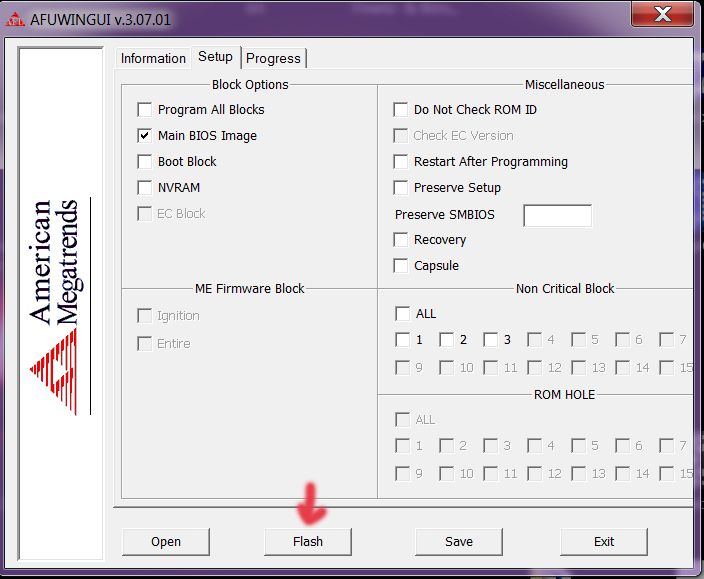Click ROM HOLE 10 checkbox

point(446,474)
